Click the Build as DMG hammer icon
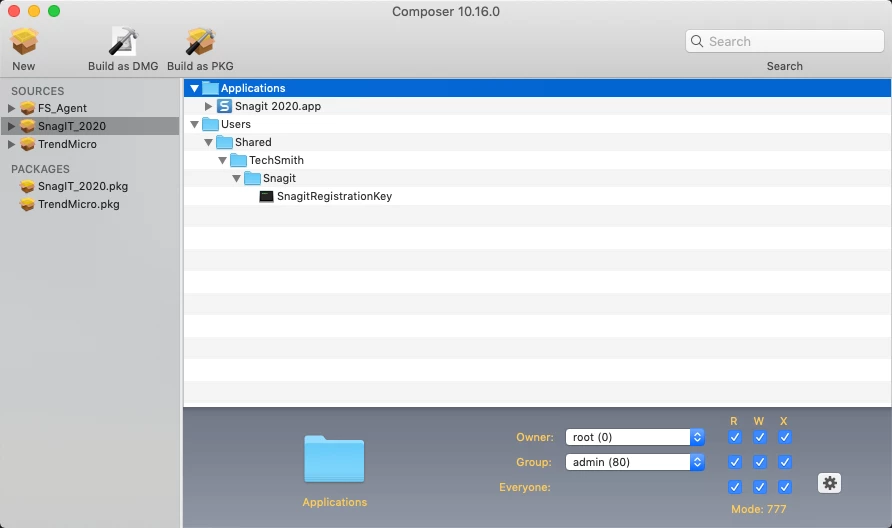Image resolution: width=892 pixels, height=528 pixels. pyautogui.click(x=123, y=42)
